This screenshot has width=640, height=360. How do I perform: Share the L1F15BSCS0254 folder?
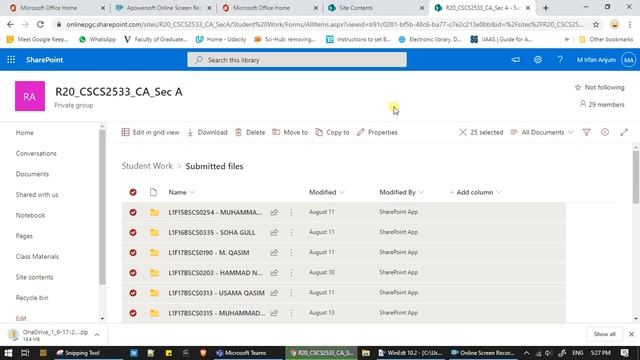(274, 212)
